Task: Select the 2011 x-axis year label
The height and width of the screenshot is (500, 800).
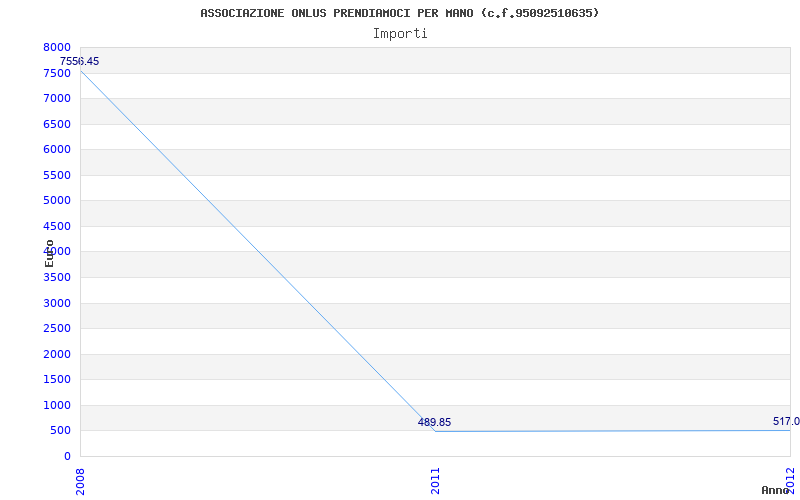Action: tap(435, 482)
